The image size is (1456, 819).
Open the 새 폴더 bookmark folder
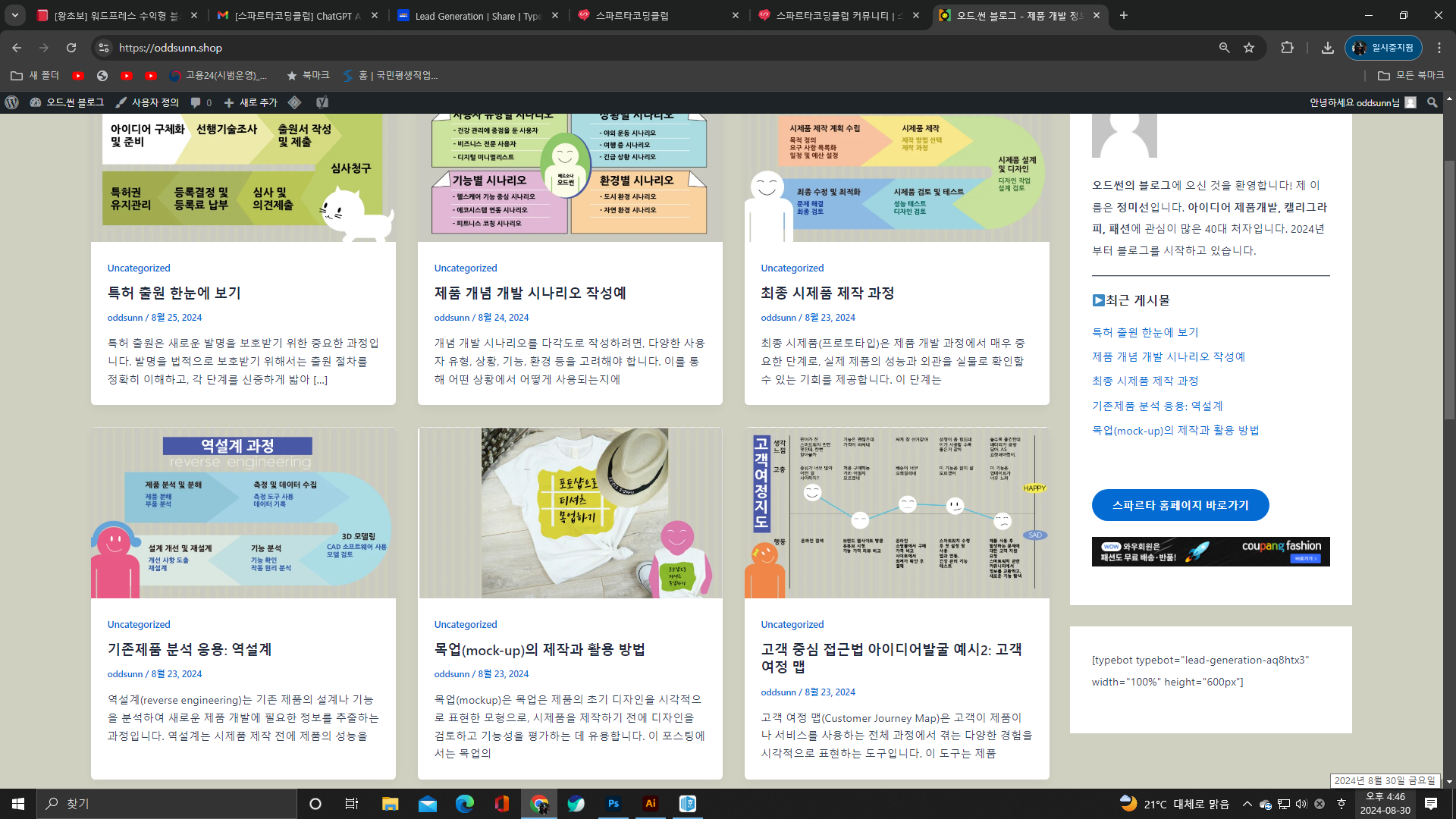point(35,75)
